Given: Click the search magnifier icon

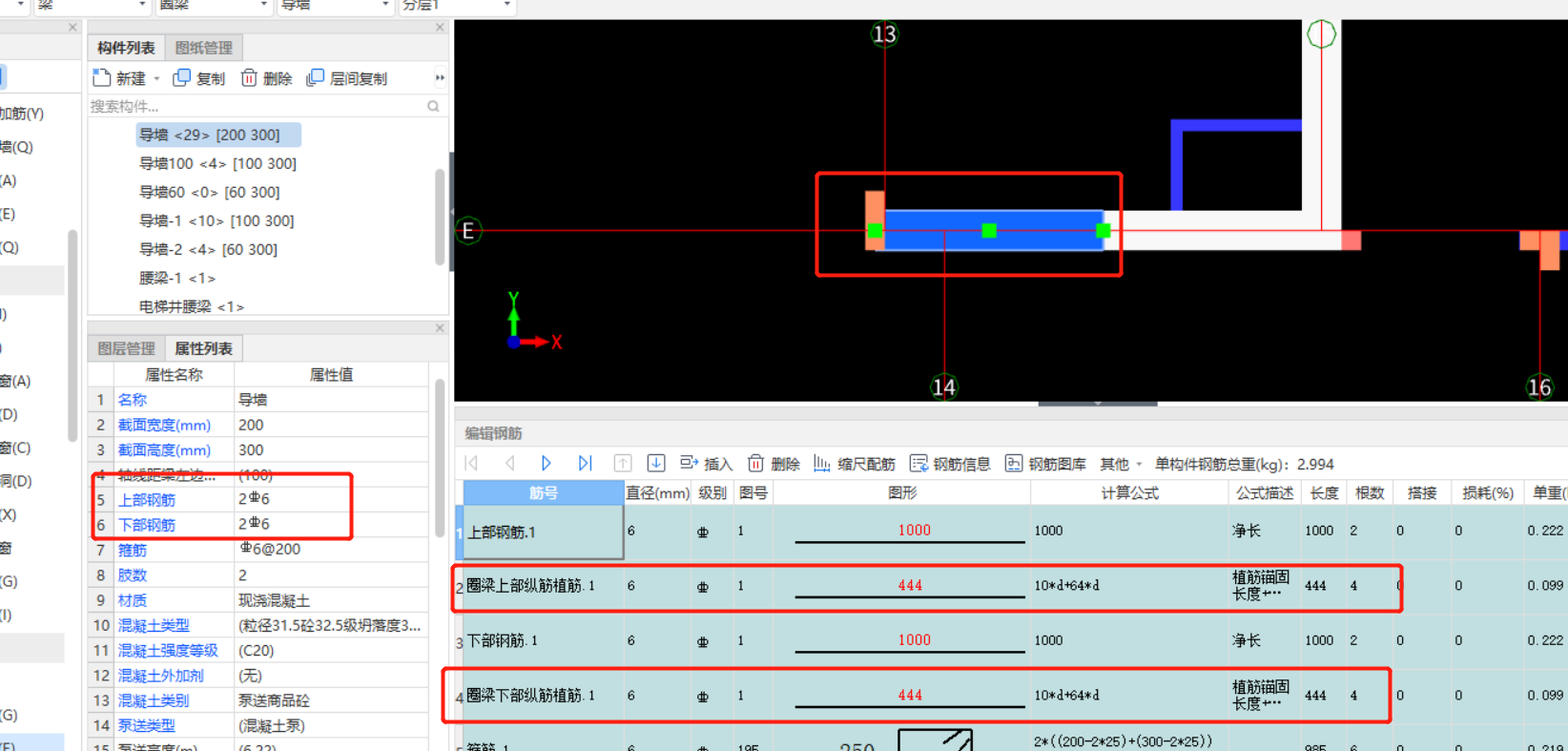Looking at the screenshot, I should tap(434, 106).
